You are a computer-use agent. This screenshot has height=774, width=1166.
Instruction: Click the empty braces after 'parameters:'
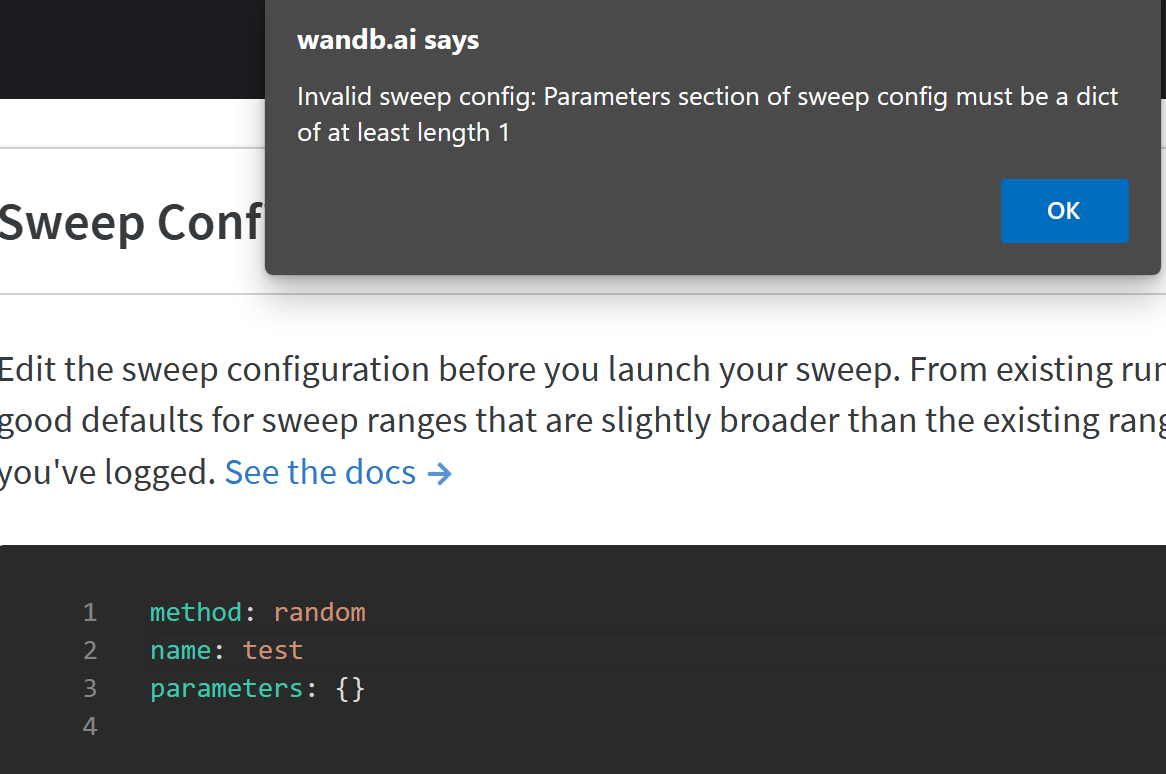(352, 688)
